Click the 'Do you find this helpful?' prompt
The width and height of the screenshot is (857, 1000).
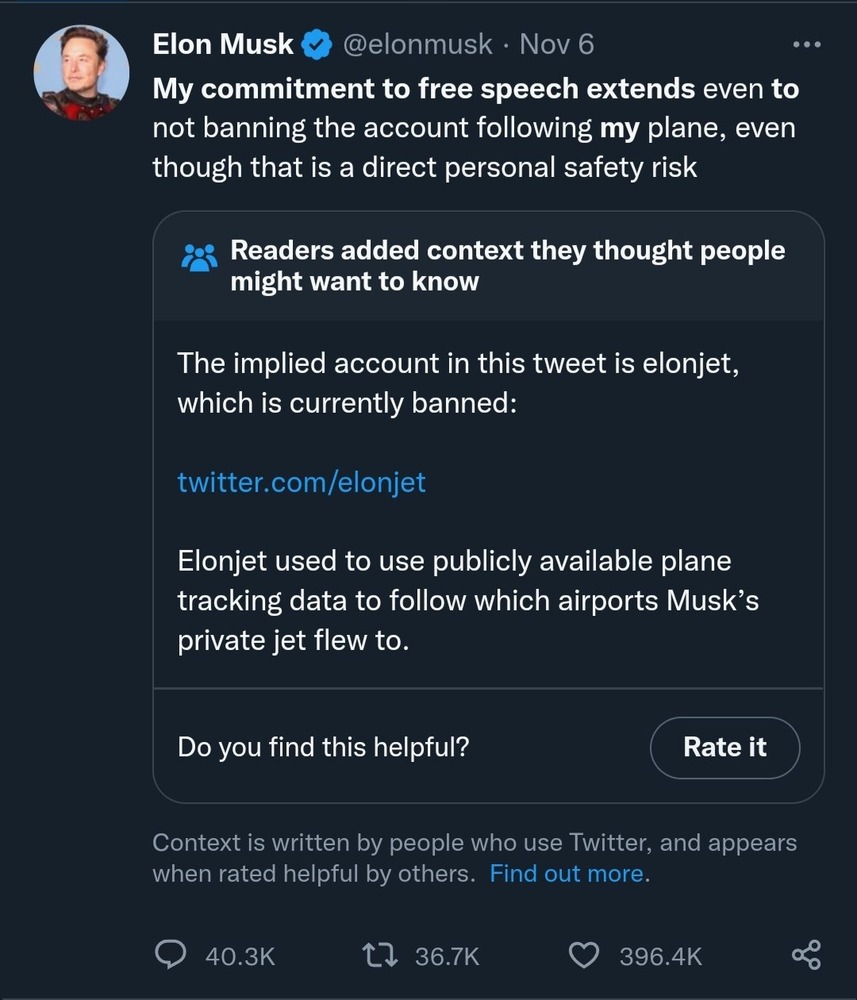tap(323, 747)
